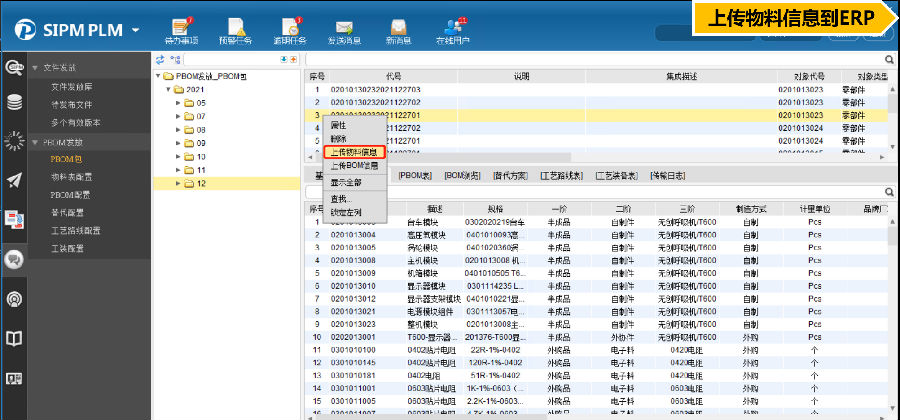
Task: Open the 新消息 new message inbox icon
Action: click(399, 27)
